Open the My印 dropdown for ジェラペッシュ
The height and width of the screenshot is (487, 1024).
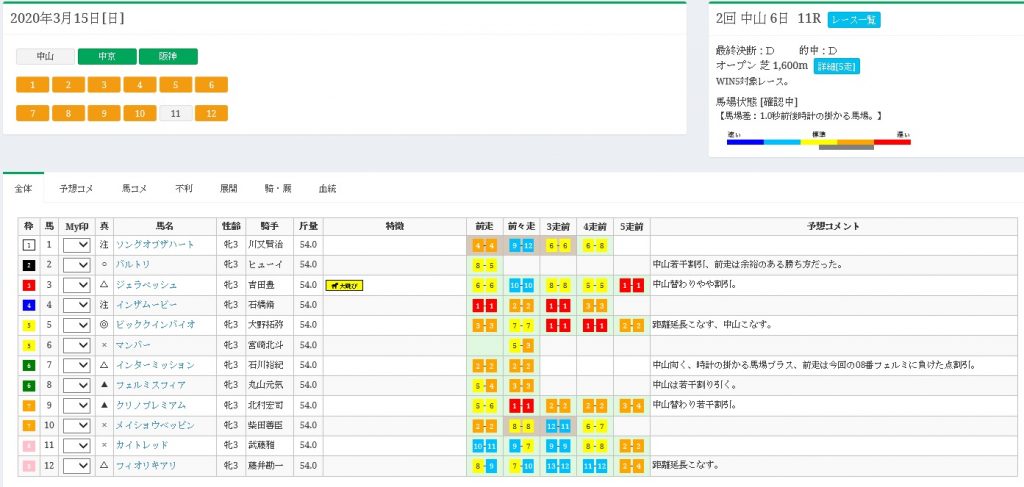[x=76, y=285]
